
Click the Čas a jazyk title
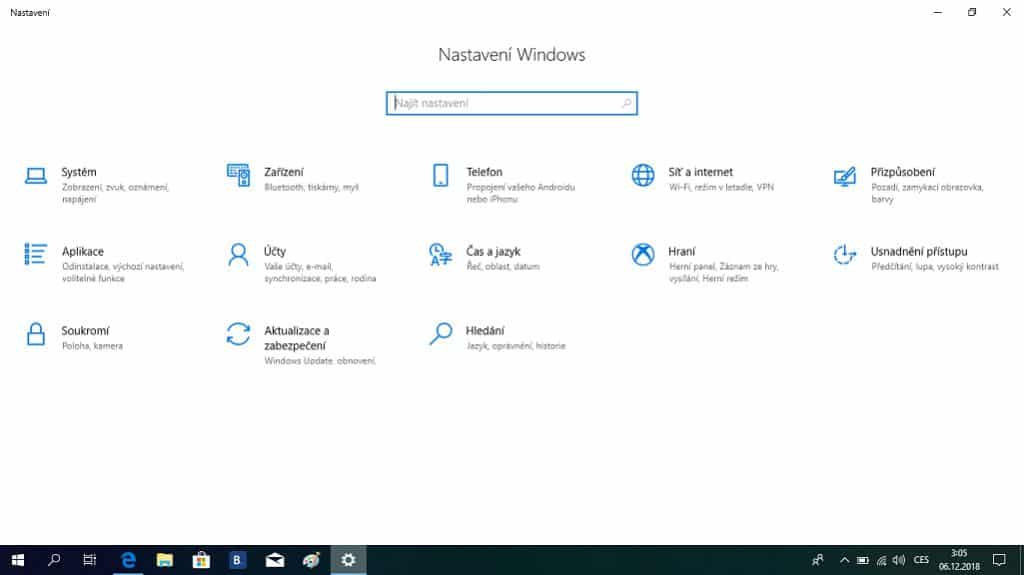pos(493,251)
